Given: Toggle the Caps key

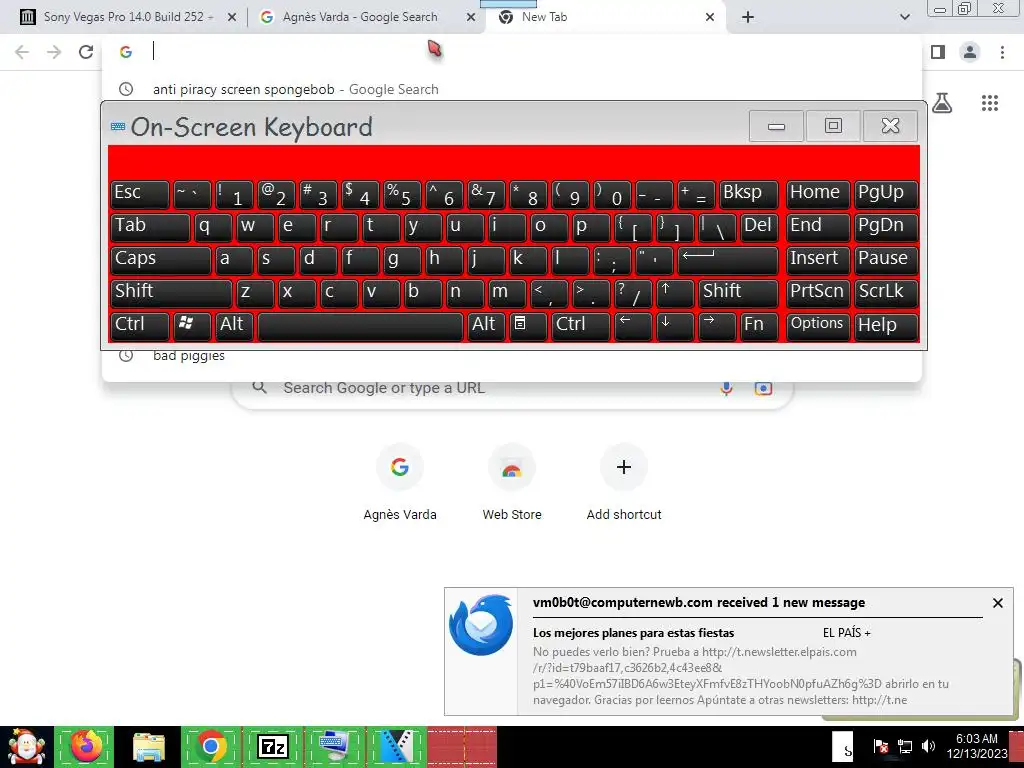Looking at the screenshot, I should coord(161,261).
